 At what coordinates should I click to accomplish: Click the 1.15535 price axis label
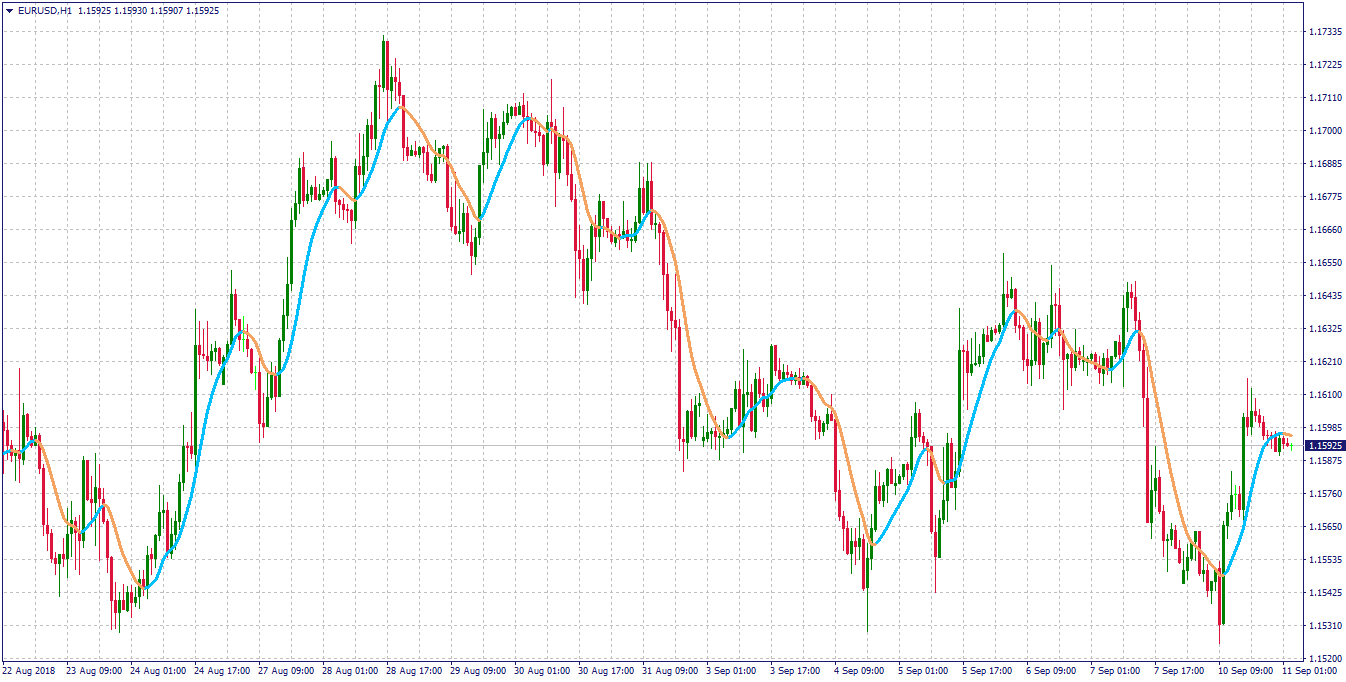point(1324,560)
